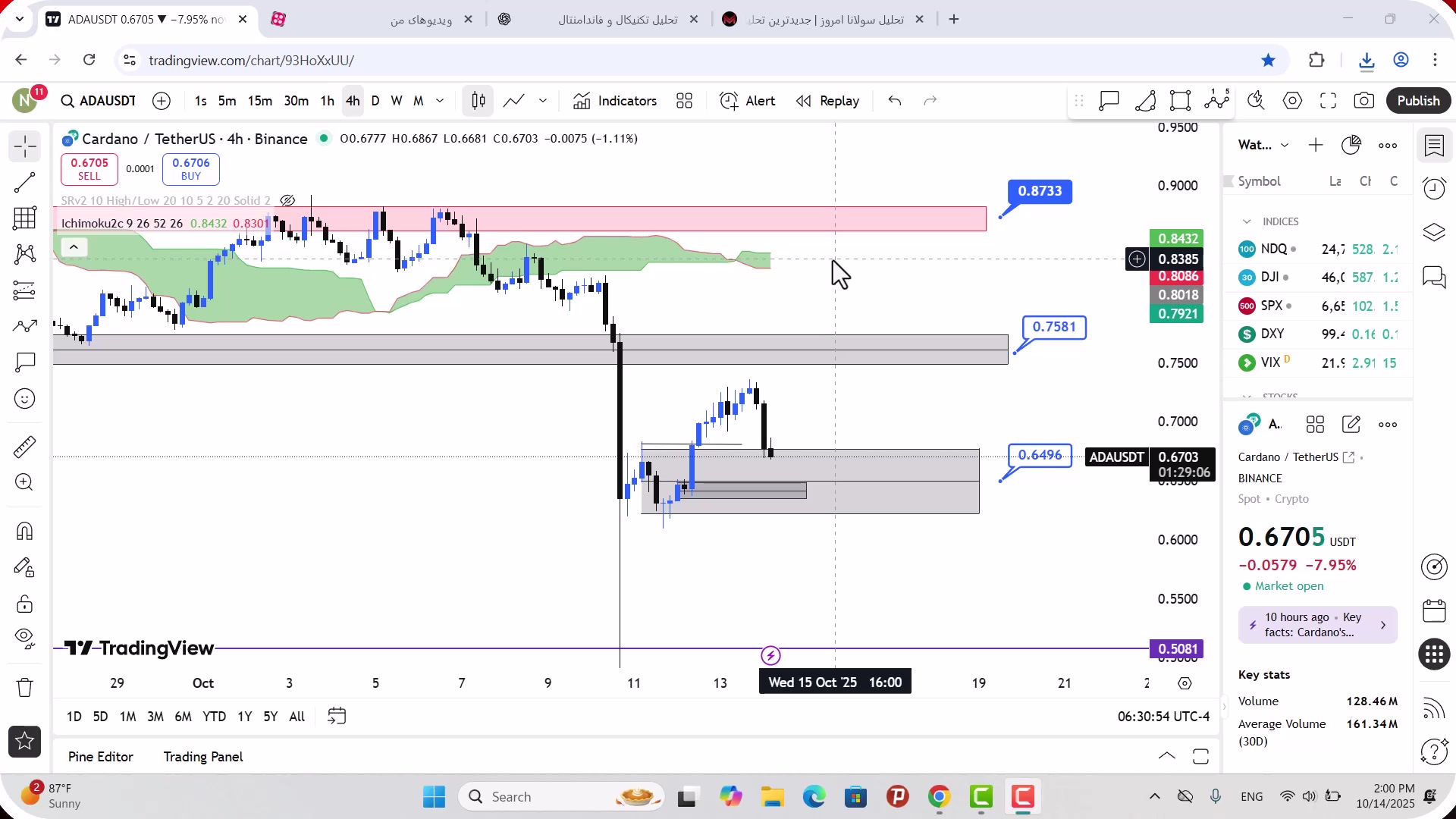Collapse the INDICES watchlist section
The height and width of the screenshot is (819, 1456).
tap(1247, 221)
